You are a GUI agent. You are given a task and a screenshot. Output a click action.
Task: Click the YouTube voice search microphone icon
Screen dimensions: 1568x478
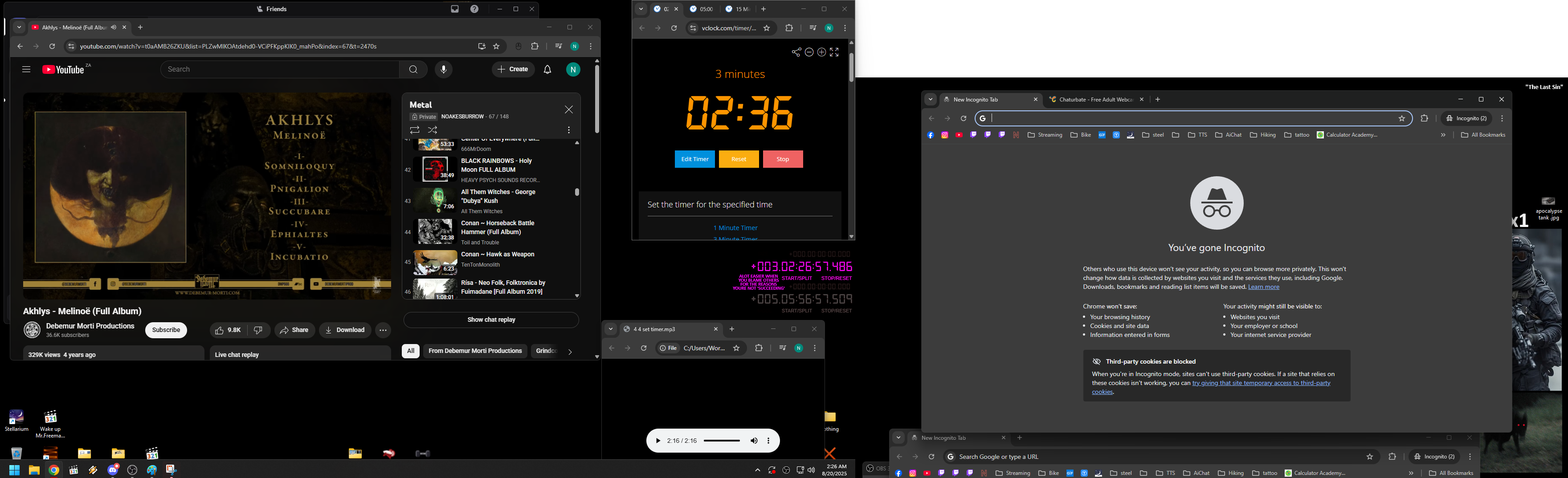pos(443,70)
